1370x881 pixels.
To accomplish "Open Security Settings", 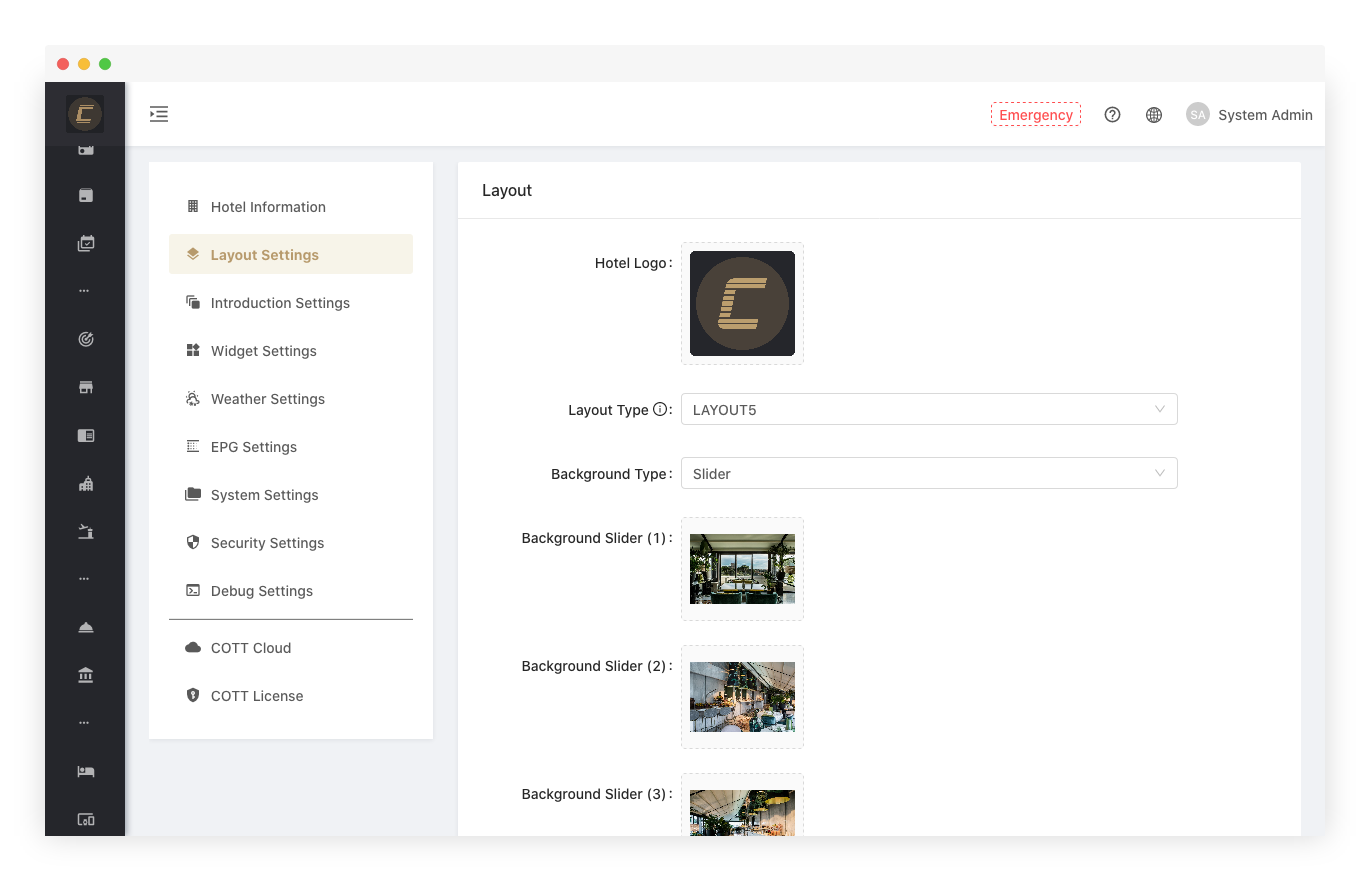I will coord(291,542).
